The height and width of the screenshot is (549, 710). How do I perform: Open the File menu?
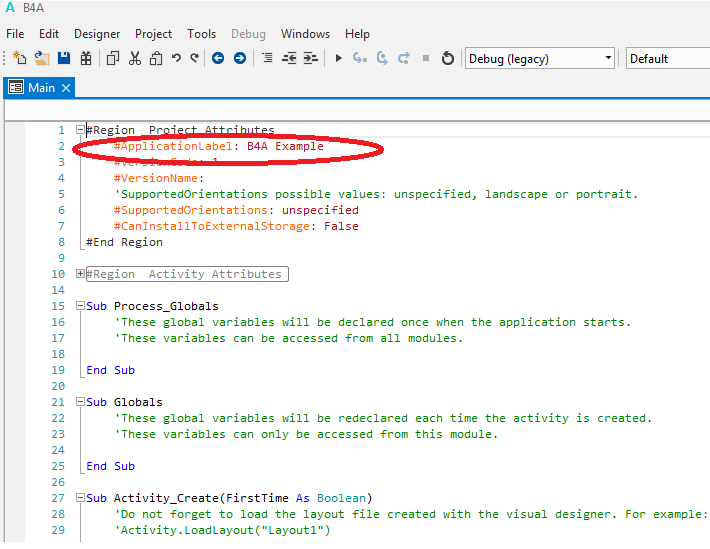coord(15,34)
